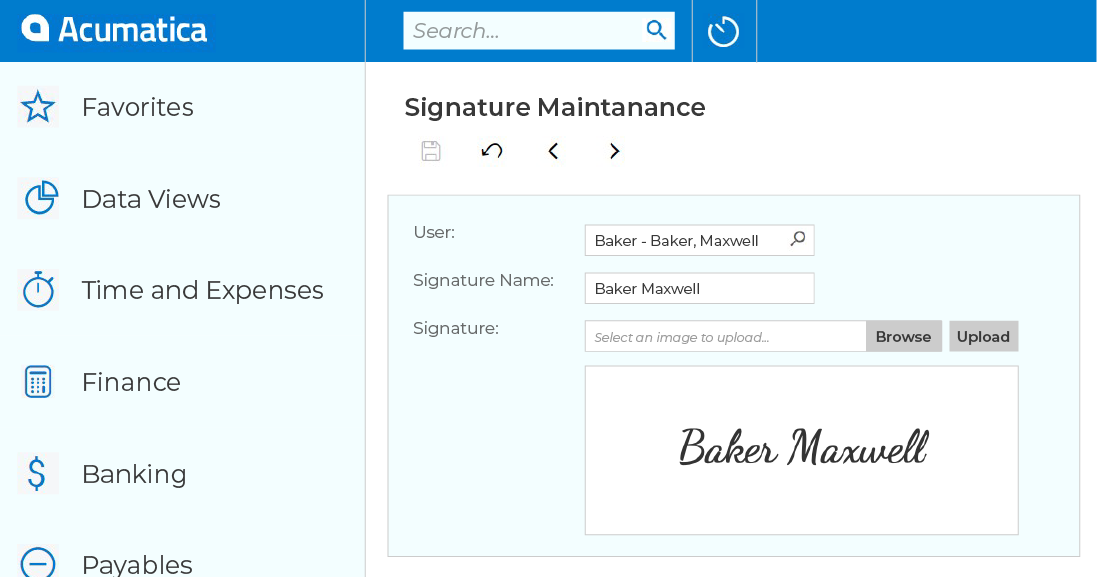Screen dimensions: 1097x577
Task: Click the Banking dollar sign icon
Action: pos(37,473)
